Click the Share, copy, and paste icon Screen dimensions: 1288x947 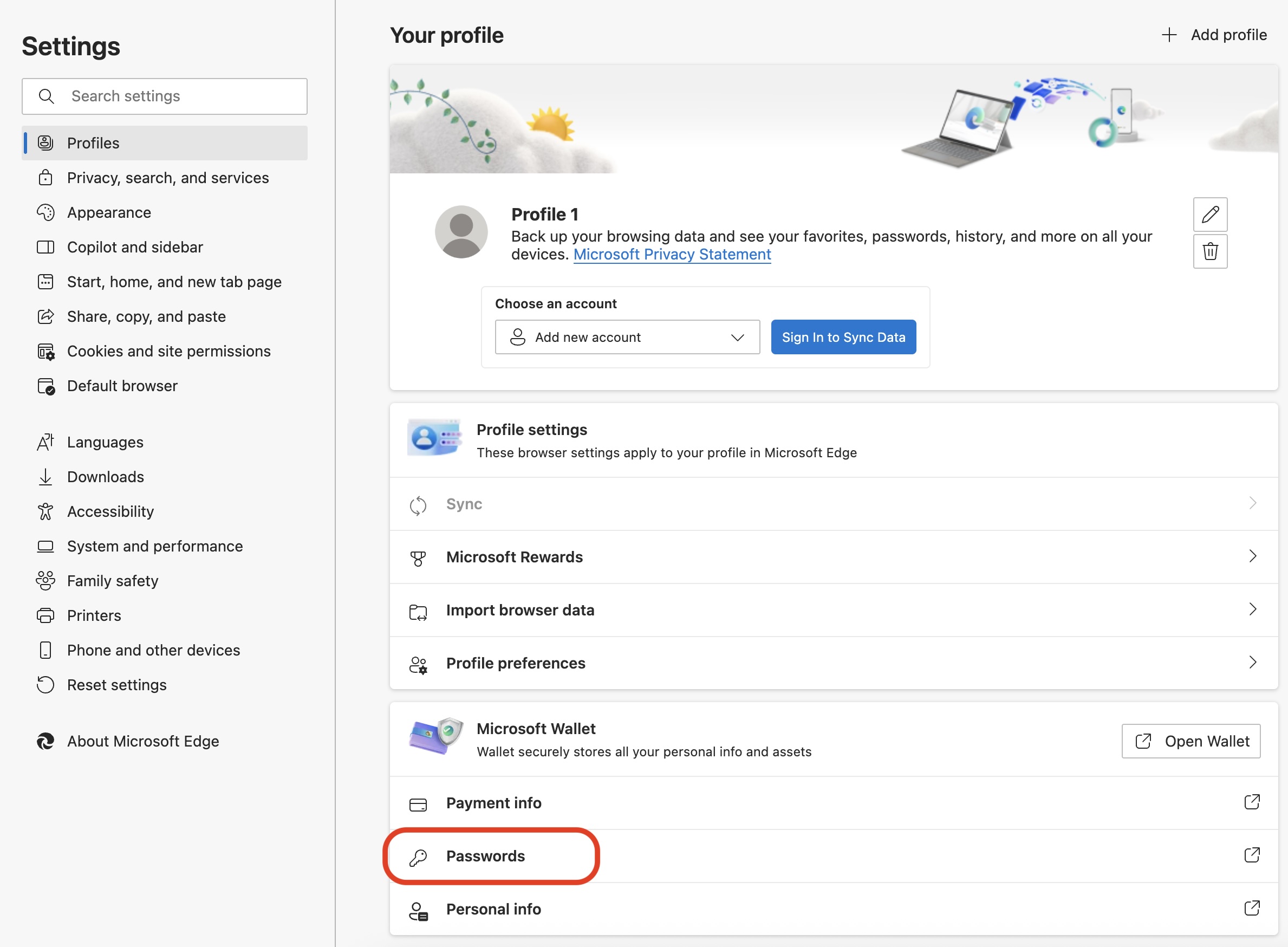pyautogui.click(x=45, y=316)
